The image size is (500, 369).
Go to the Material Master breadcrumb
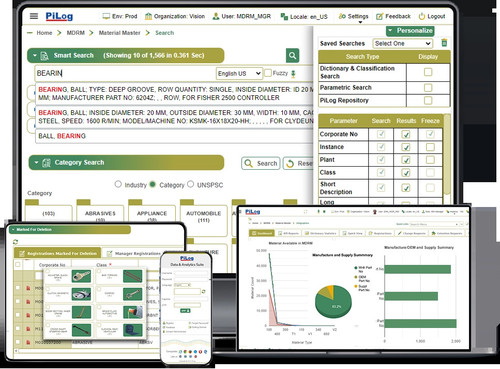119,33
